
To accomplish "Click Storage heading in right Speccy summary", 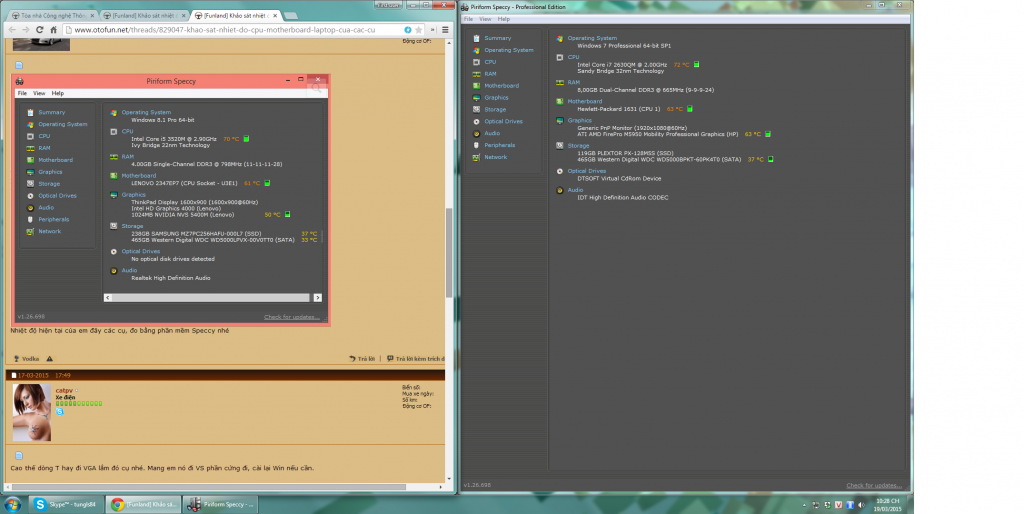I will click(578, 146).
